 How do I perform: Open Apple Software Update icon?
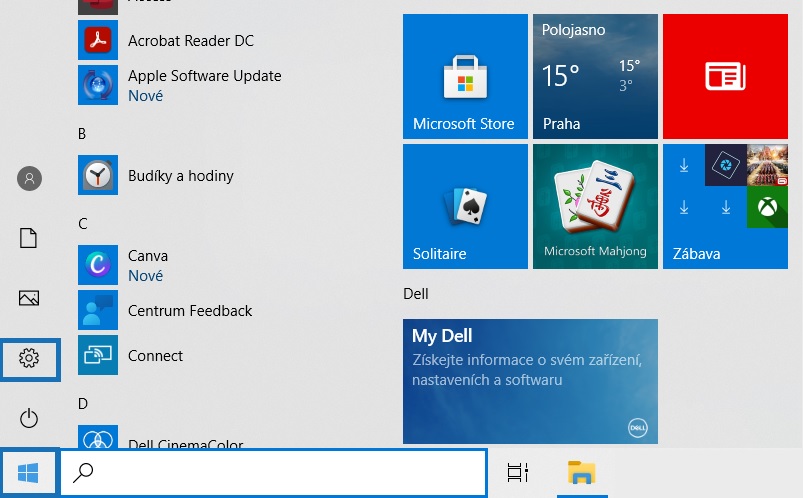tap(98, 85)
